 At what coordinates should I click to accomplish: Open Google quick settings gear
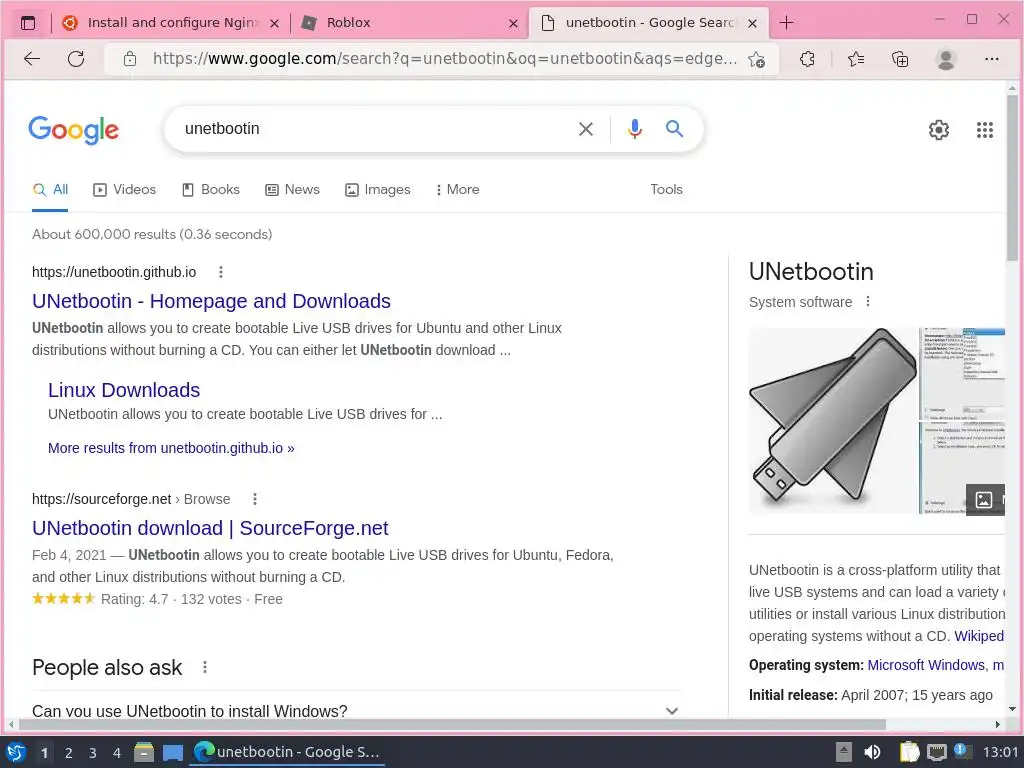(x=938, y=130)
